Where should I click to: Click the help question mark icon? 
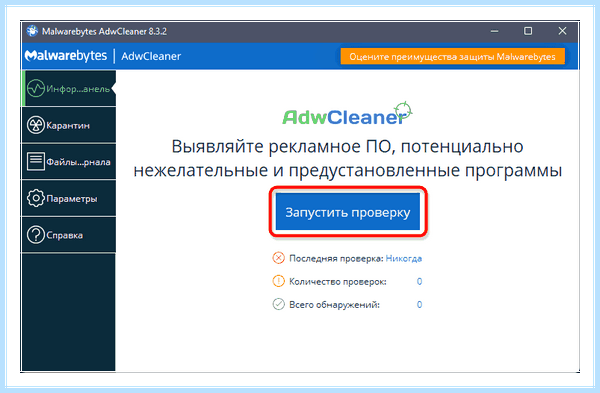(36, 235)
